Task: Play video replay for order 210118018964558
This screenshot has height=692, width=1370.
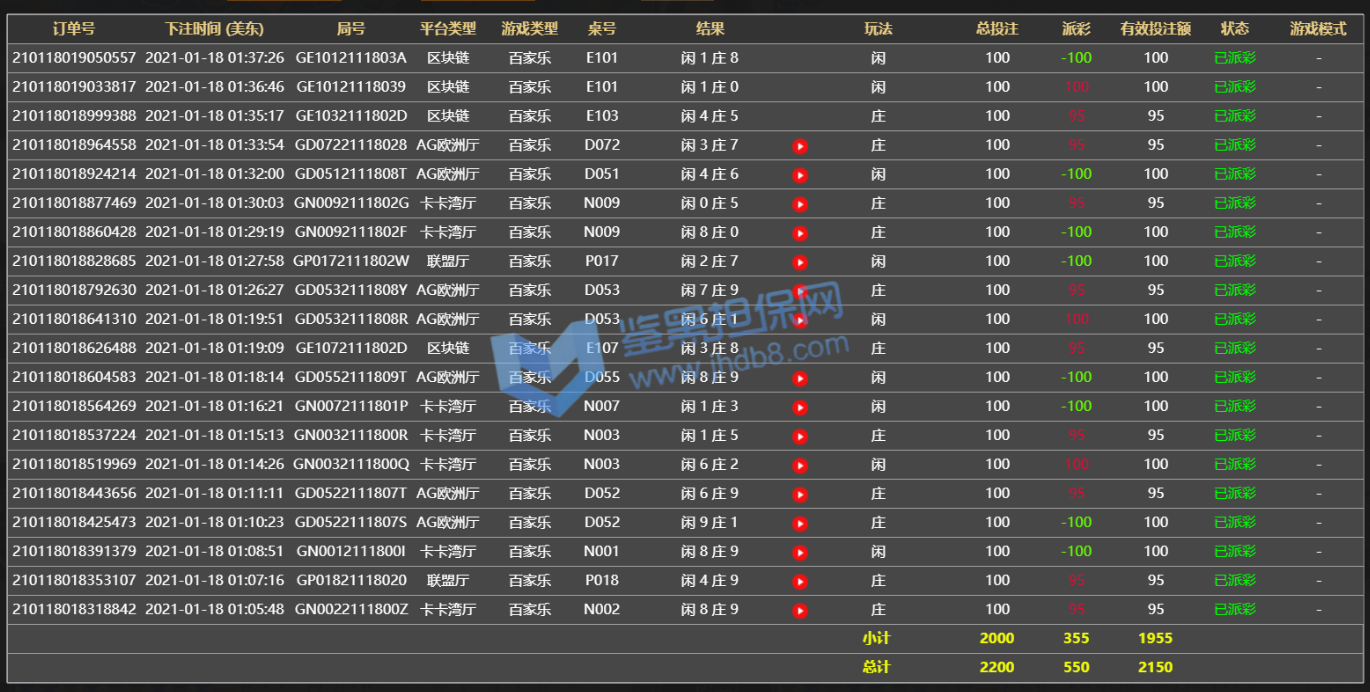Action: coord(800,146)
